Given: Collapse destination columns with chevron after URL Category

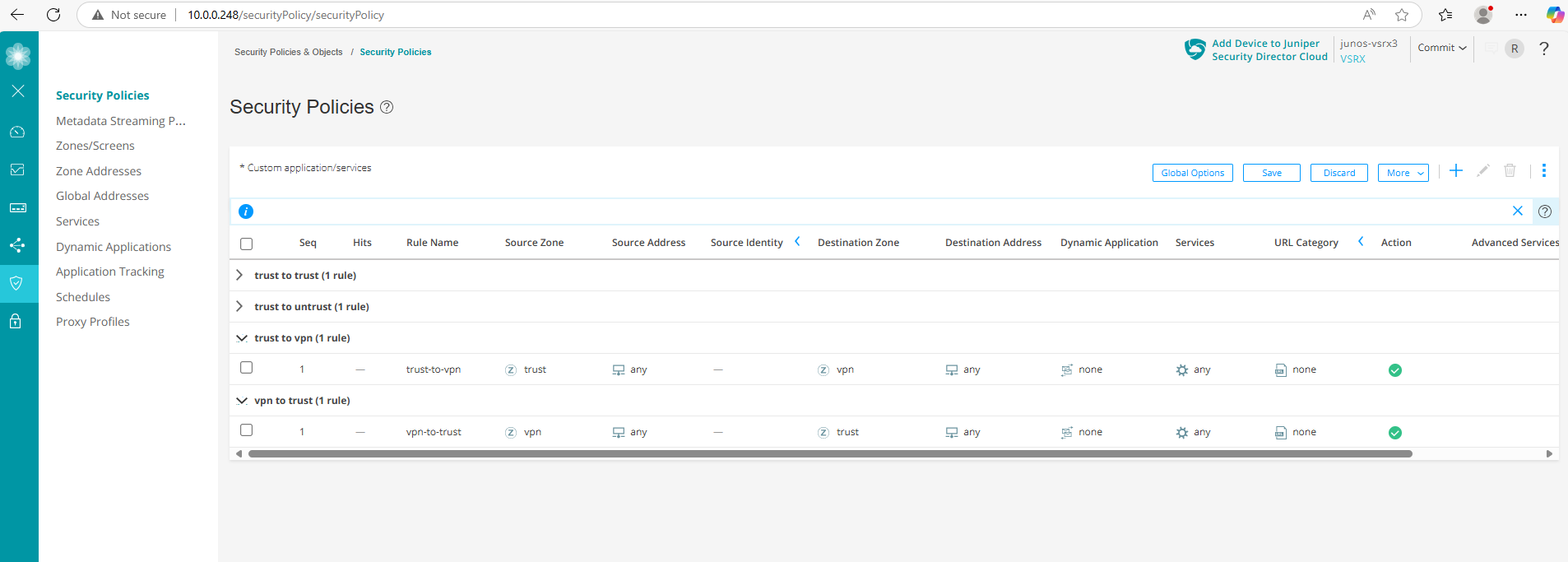Looking at the screenshot, I should (x=1361, y=241).
